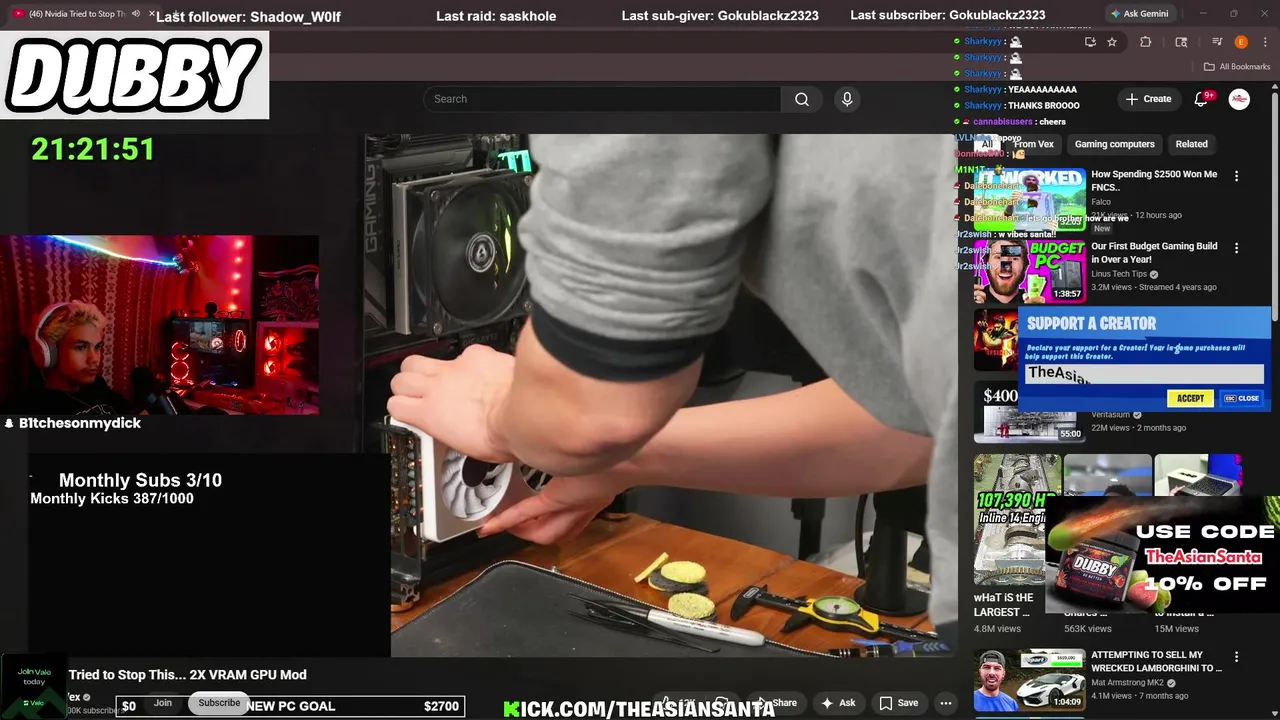Click the YouTube magnifier search button
This screenshot has width=1280, height=720.
pyautogui.click(x=802, y=99)
